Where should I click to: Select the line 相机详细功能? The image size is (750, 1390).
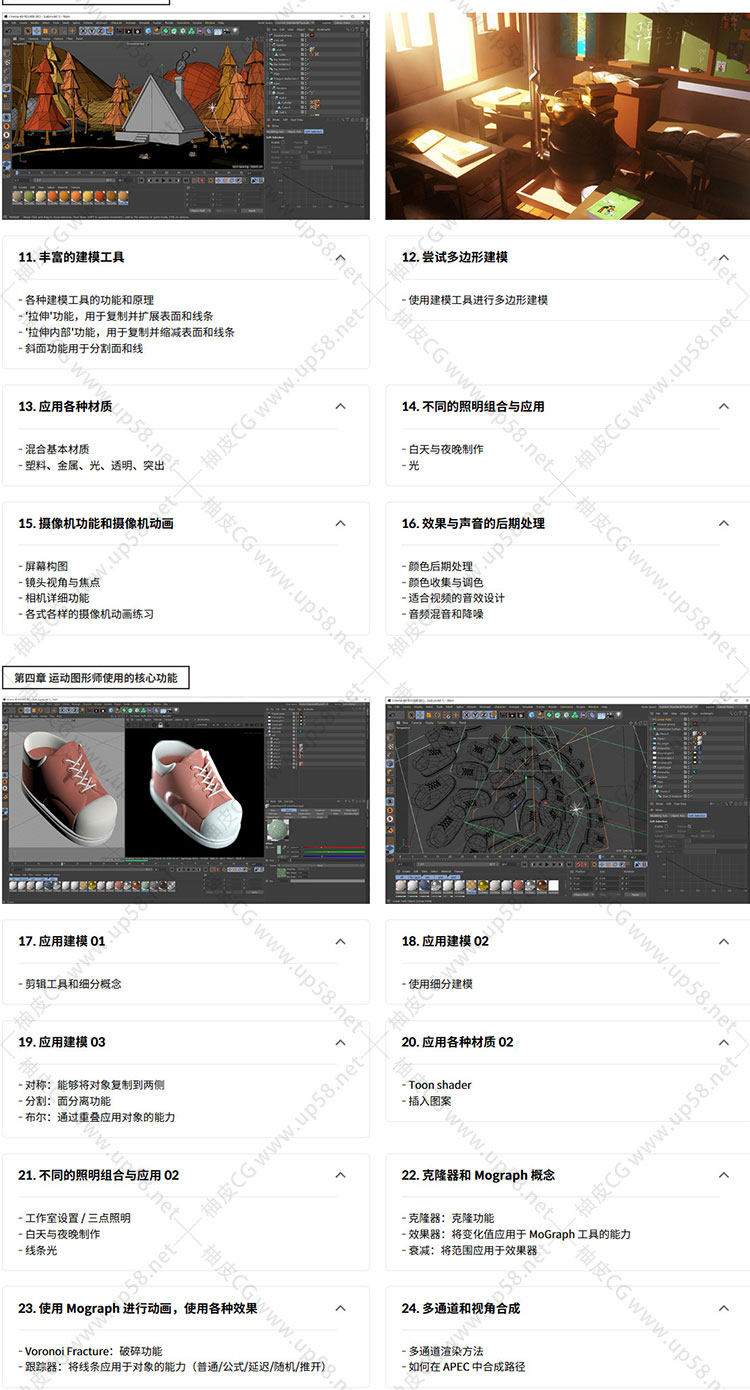coord(54,598)
